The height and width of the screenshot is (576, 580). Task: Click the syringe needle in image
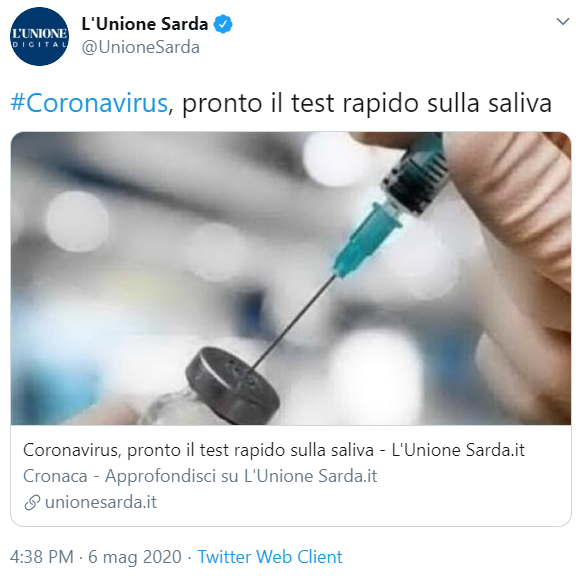[293, 323]
